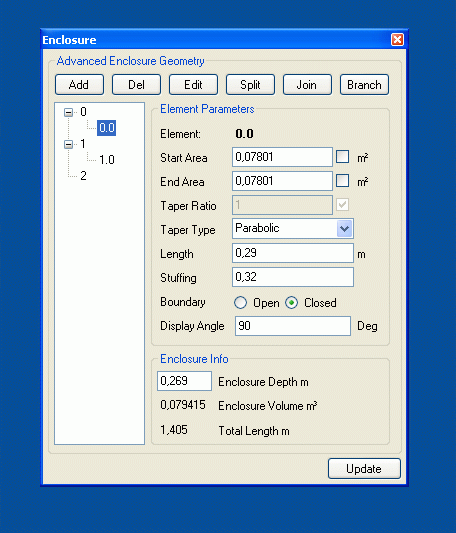Select tree item 0.0
This screenshot has width=456, height=533.
[106, 128]
